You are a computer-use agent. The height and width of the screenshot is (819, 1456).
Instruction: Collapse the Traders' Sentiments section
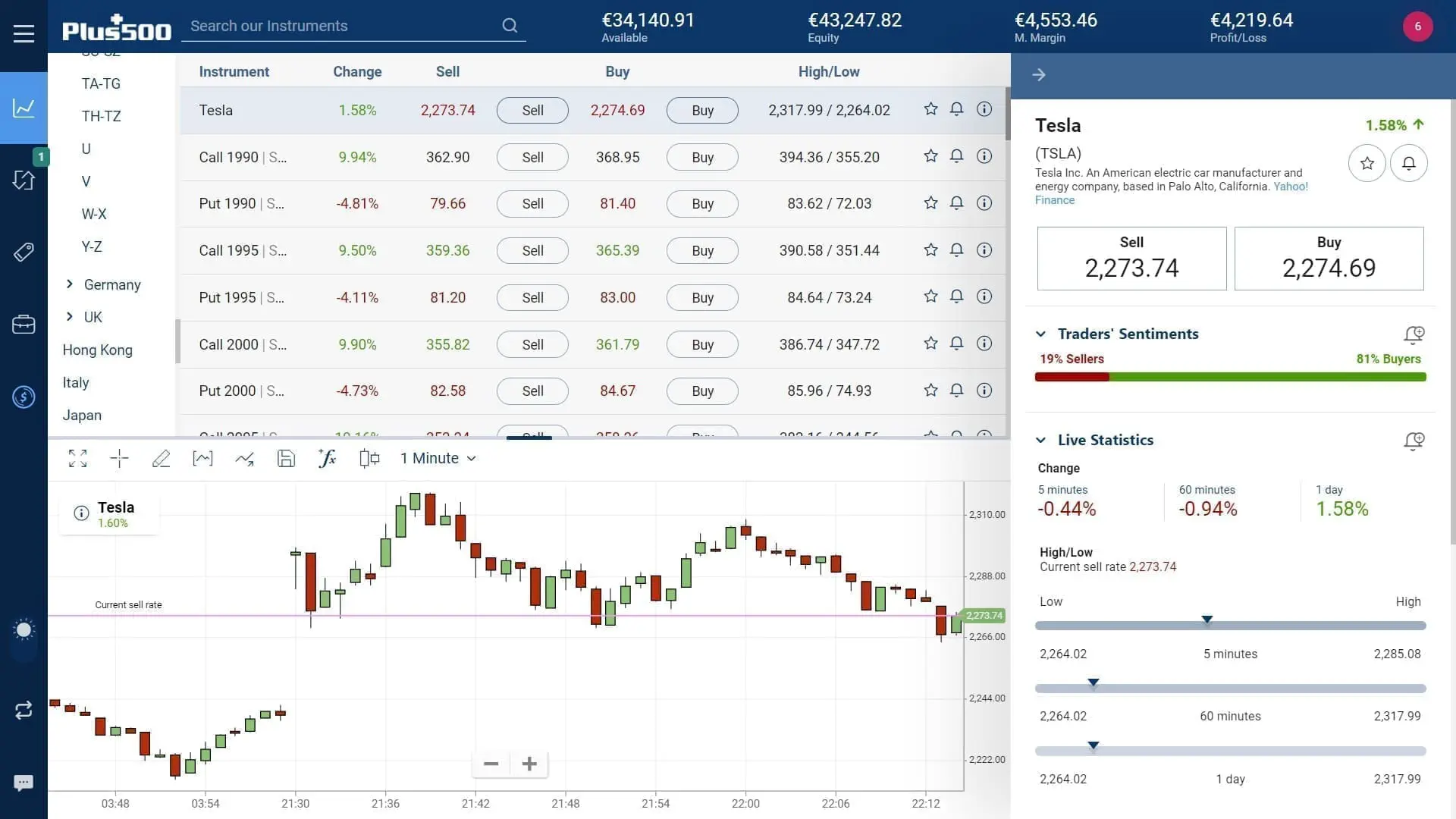pyautogui.click(x=1042, y=334)
